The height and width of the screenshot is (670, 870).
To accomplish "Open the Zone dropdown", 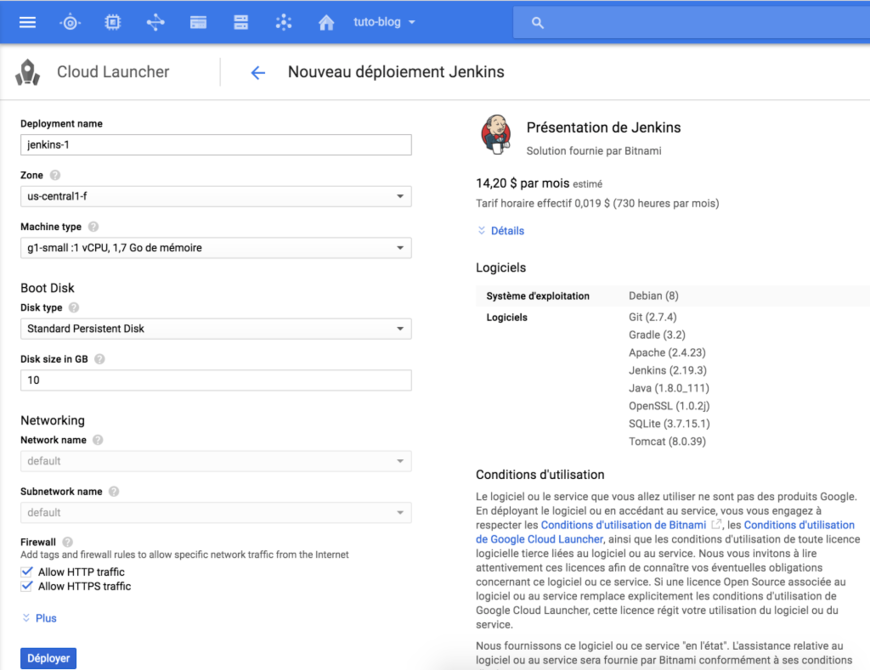I will tap(215, 196).
